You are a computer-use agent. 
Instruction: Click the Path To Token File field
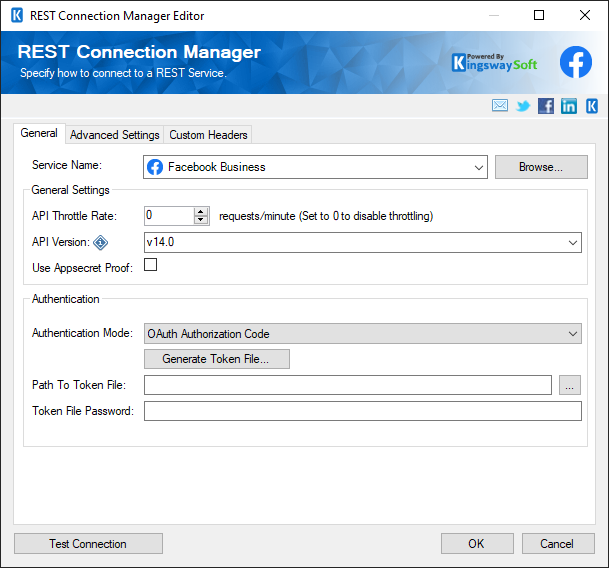(x=348, y=385)
